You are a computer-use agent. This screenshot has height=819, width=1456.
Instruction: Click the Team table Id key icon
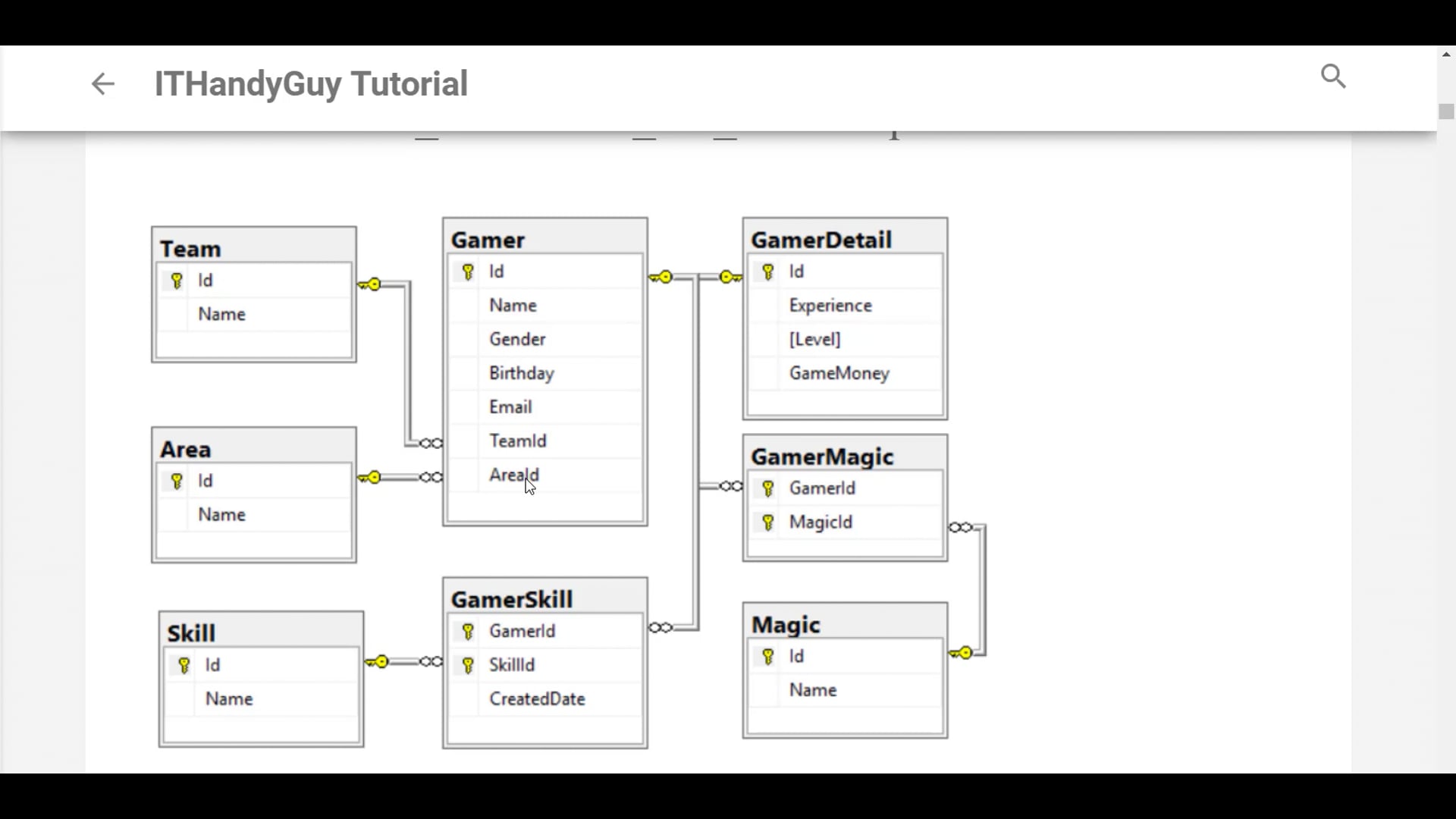click(x=177, y=281)
